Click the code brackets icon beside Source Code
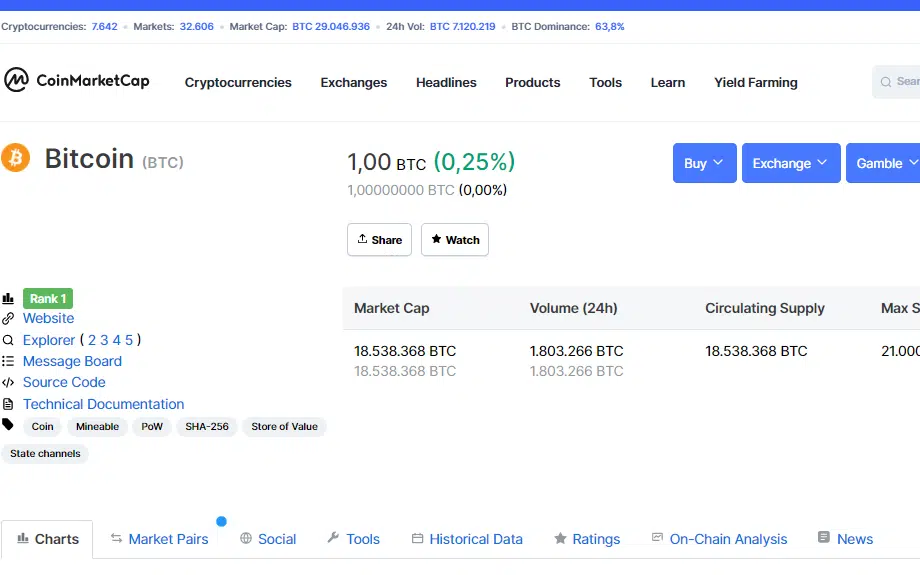The height and width of the screenshot is (575, 920). click(8, 383)
